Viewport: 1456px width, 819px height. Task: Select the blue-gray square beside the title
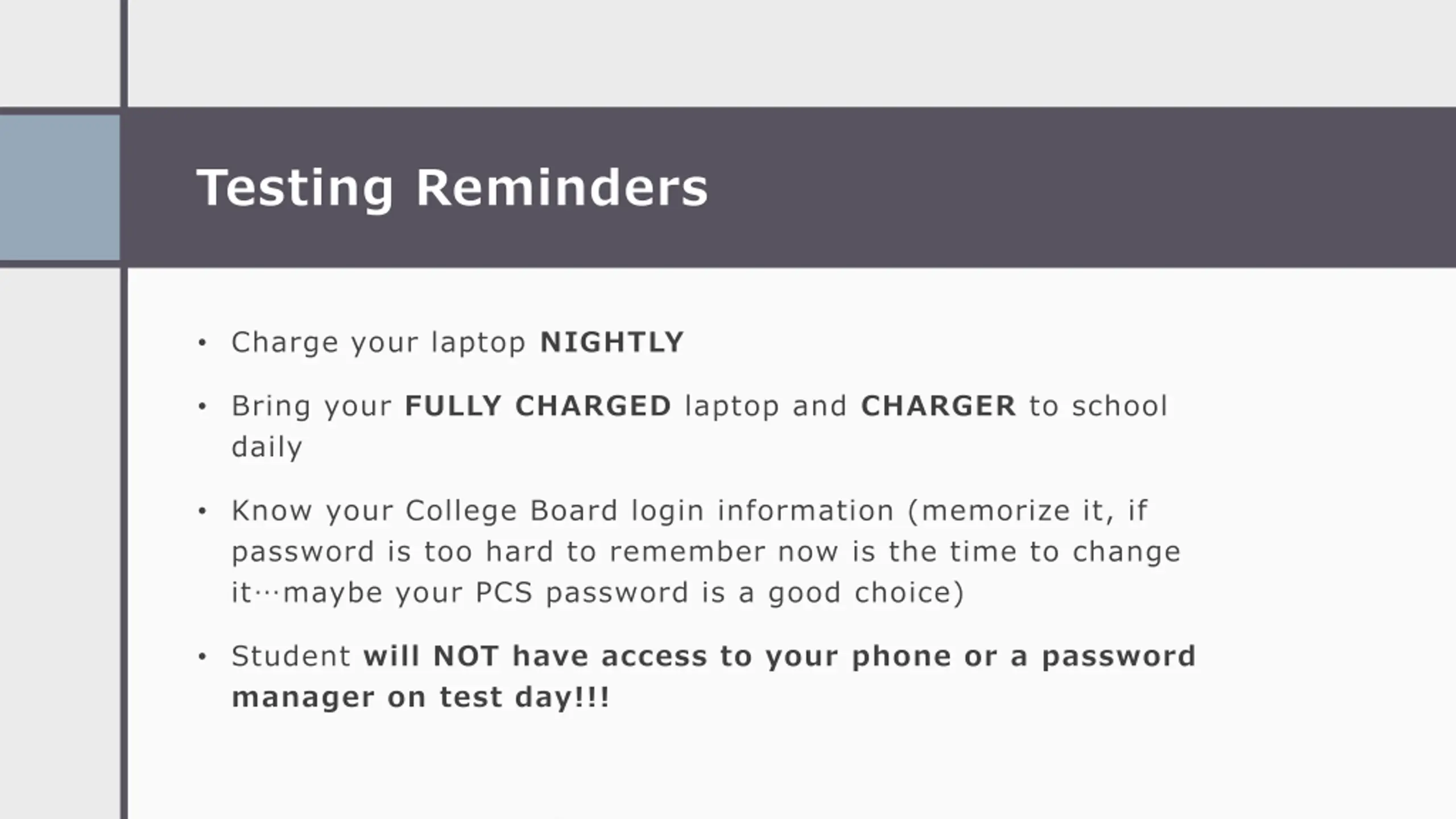[x=59, y=188]
